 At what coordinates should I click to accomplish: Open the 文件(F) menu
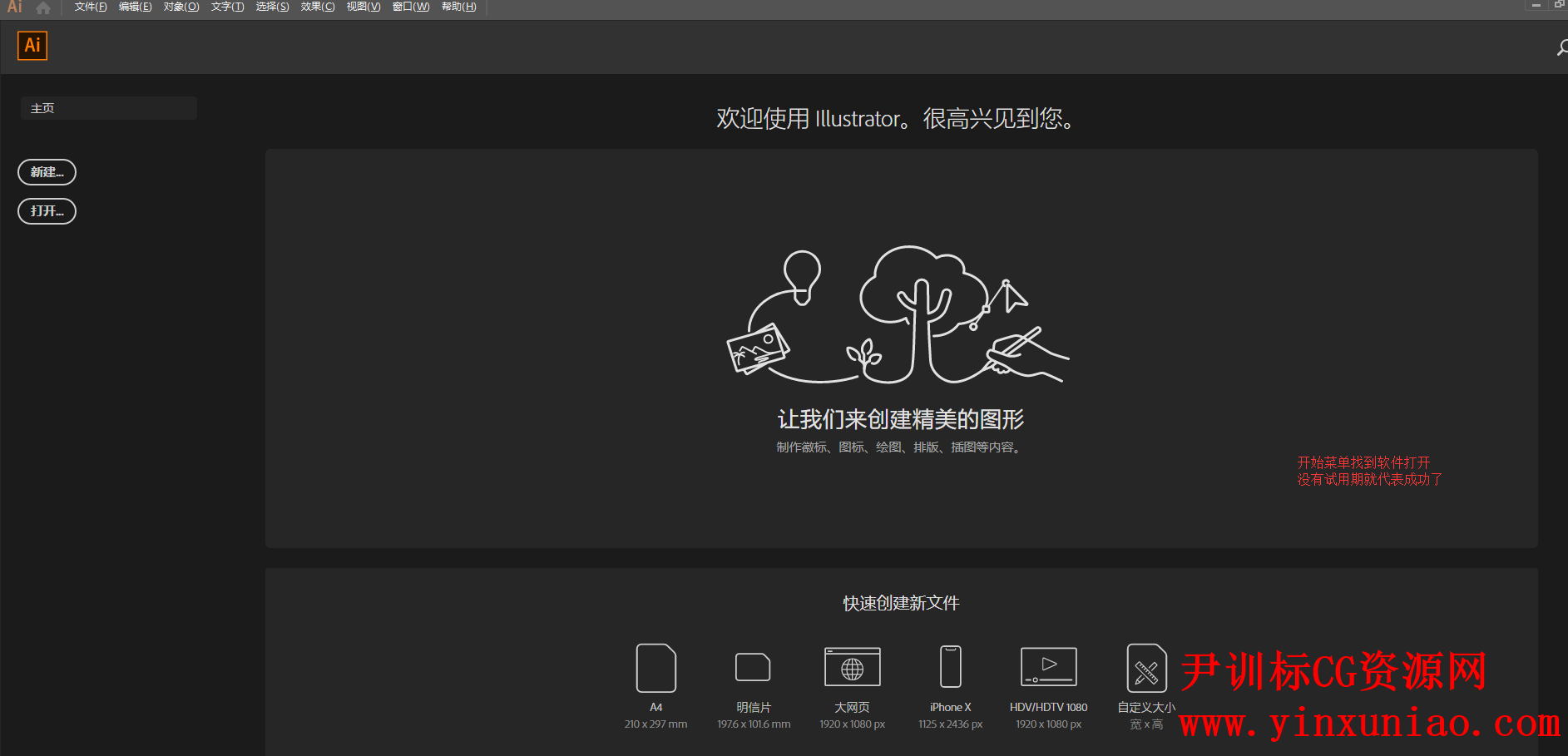point(91,7)
